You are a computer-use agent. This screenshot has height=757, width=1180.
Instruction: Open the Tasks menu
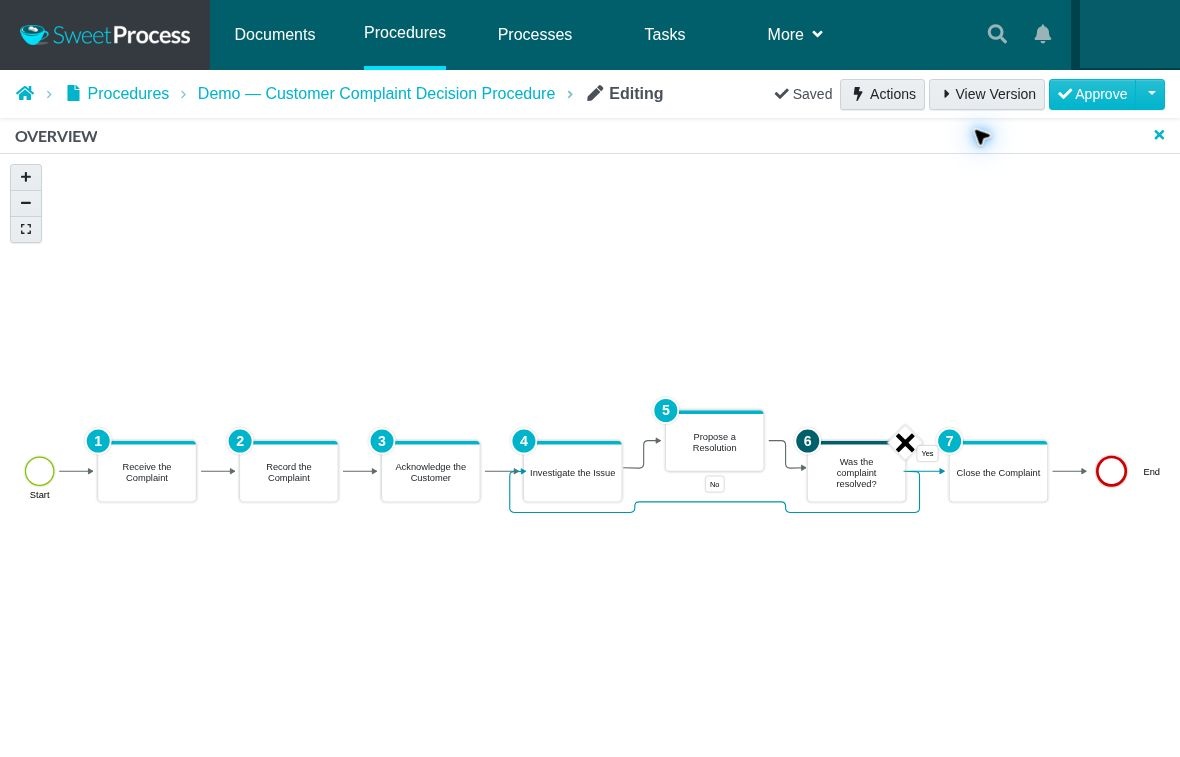[665, 35]
